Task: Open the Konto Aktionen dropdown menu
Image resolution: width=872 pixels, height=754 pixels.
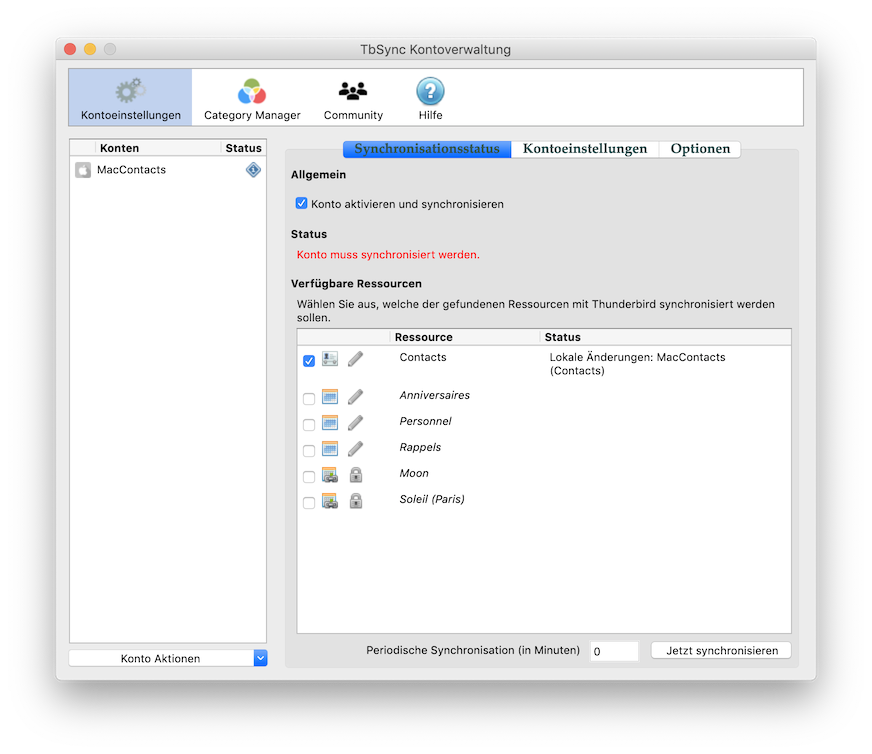Action: pos(168,658)
